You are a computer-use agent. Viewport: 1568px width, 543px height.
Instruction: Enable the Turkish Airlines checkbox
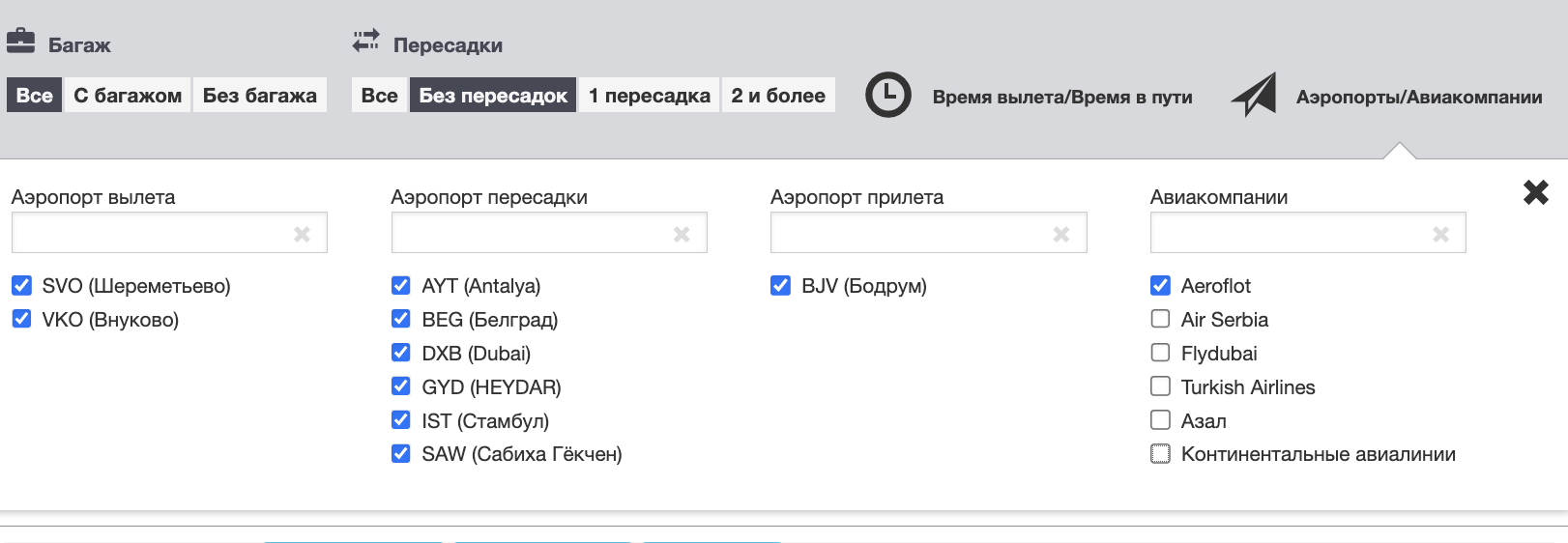[1160, 386]
